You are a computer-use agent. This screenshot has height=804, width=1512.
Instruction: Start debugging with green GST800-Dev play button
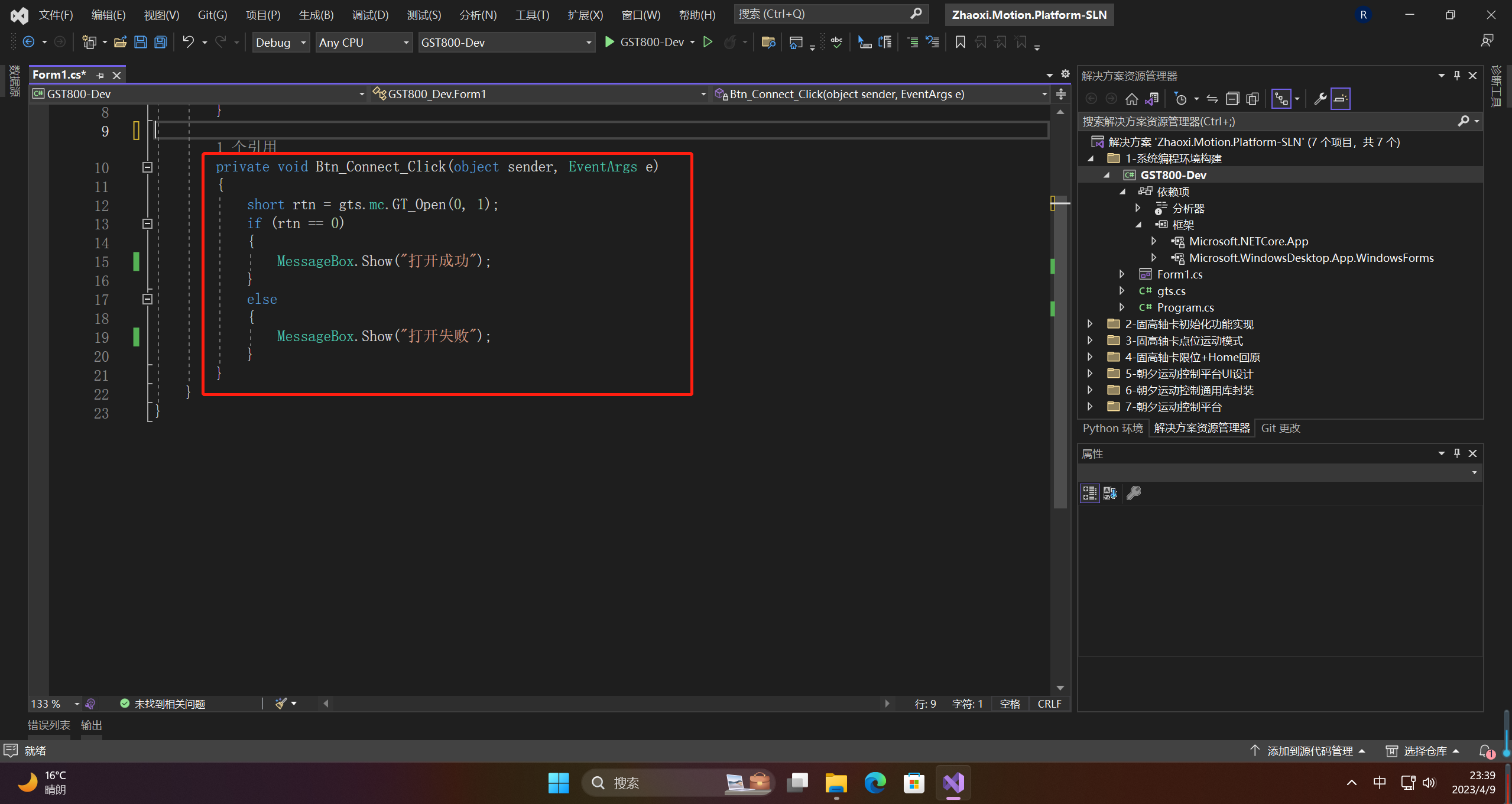click(609, 42)
